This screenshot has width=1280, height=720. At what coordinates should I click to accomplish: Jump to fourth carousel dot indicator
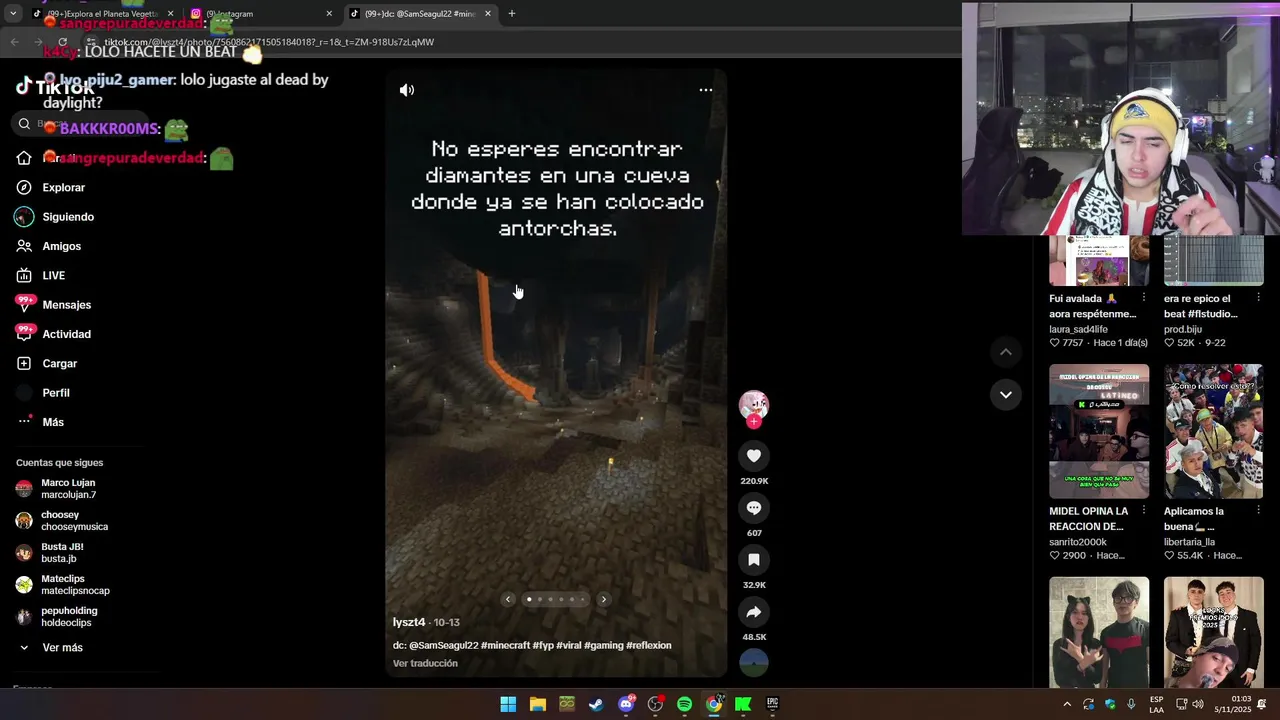click(561, 600)
